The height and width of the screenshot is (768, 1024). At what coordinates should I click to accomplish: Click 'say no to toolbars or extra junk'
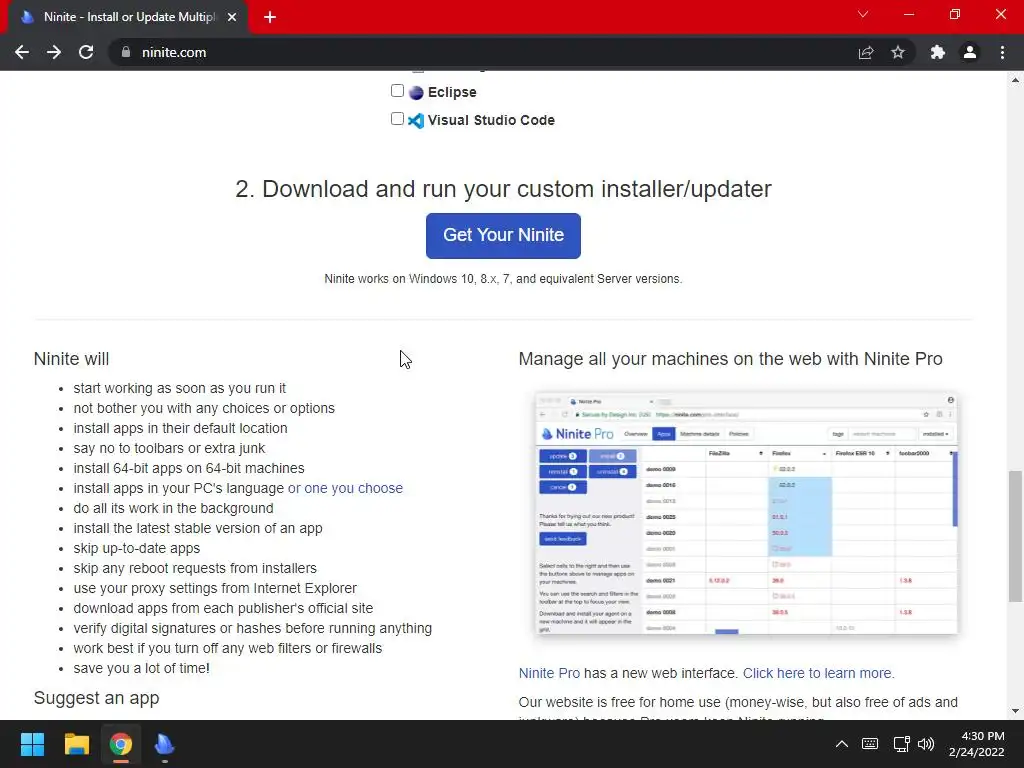pos(169,448)
